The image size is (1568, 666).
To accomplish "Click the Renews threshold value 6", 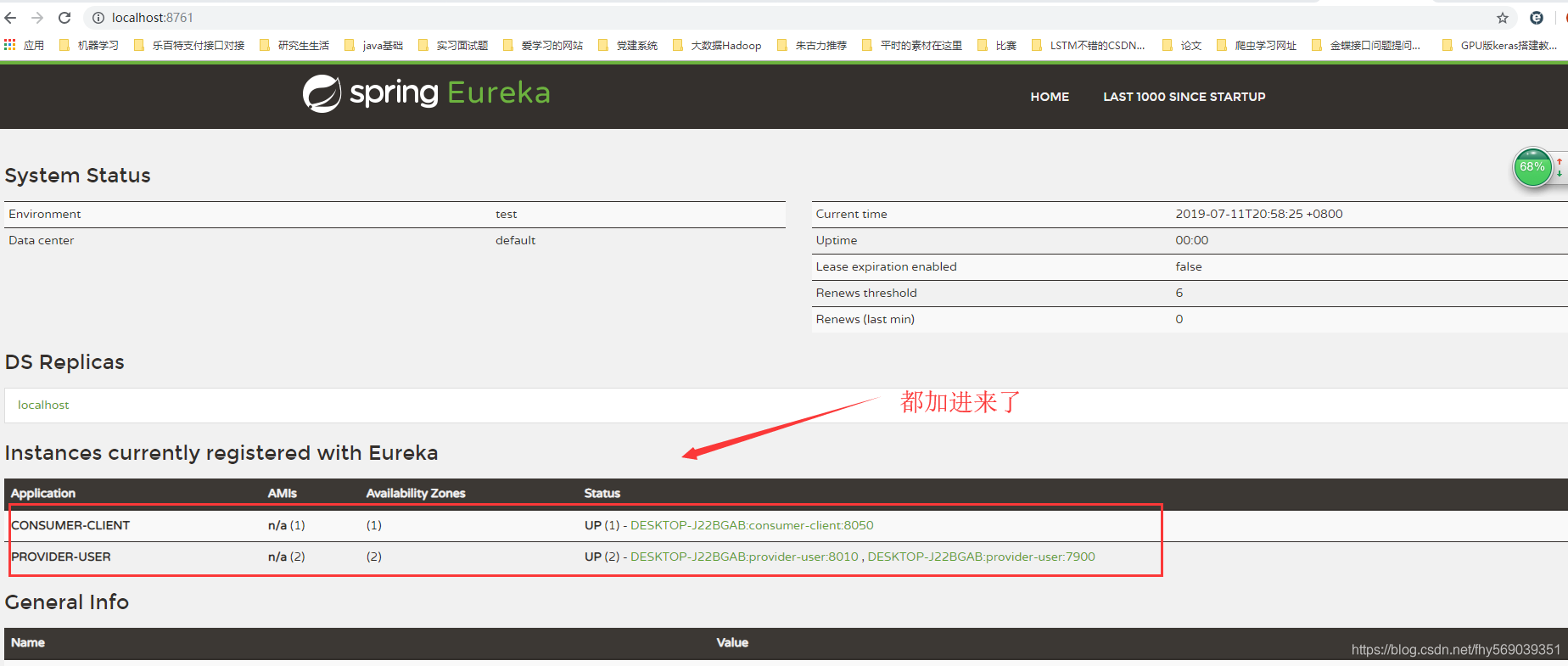I will [x=1179, y=293].
